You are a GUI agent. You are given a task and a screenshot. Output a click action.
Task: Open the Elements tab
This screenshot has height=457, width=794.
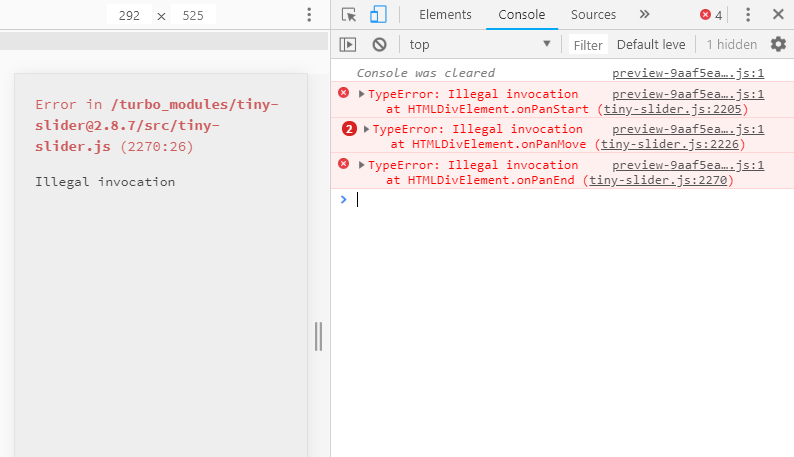445,15
